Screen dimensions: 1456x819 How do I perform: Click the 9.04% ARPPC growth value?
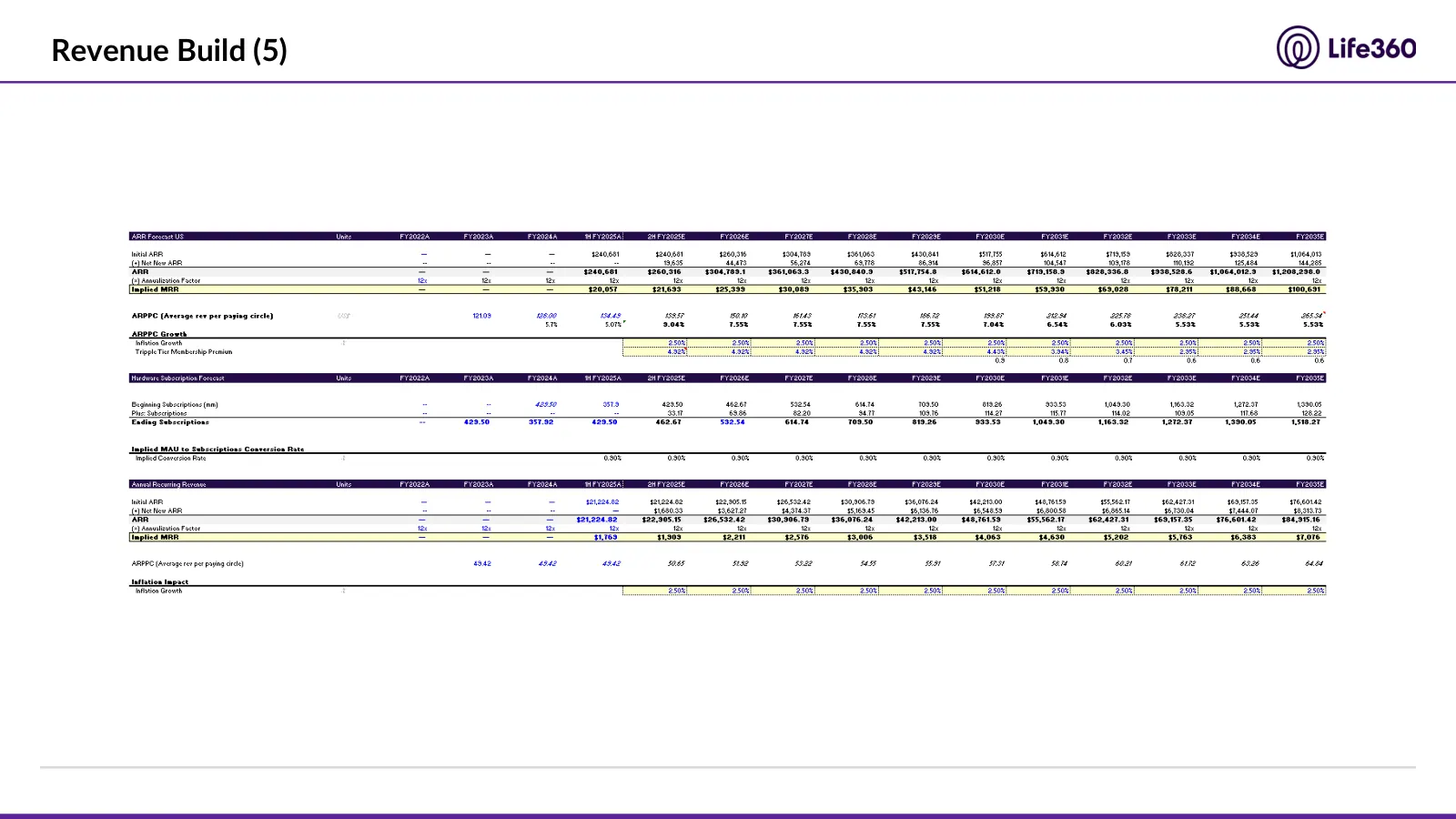[673, 325]
